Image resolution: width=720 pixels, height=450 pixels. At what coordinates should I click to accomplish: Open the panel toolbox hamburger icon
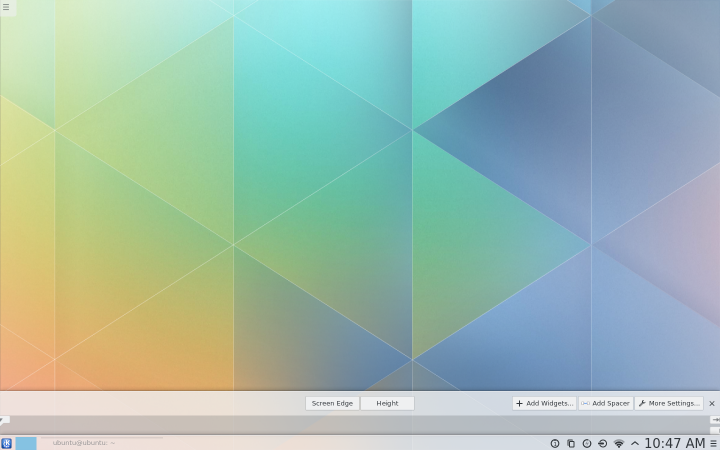(x=713, y=443)
